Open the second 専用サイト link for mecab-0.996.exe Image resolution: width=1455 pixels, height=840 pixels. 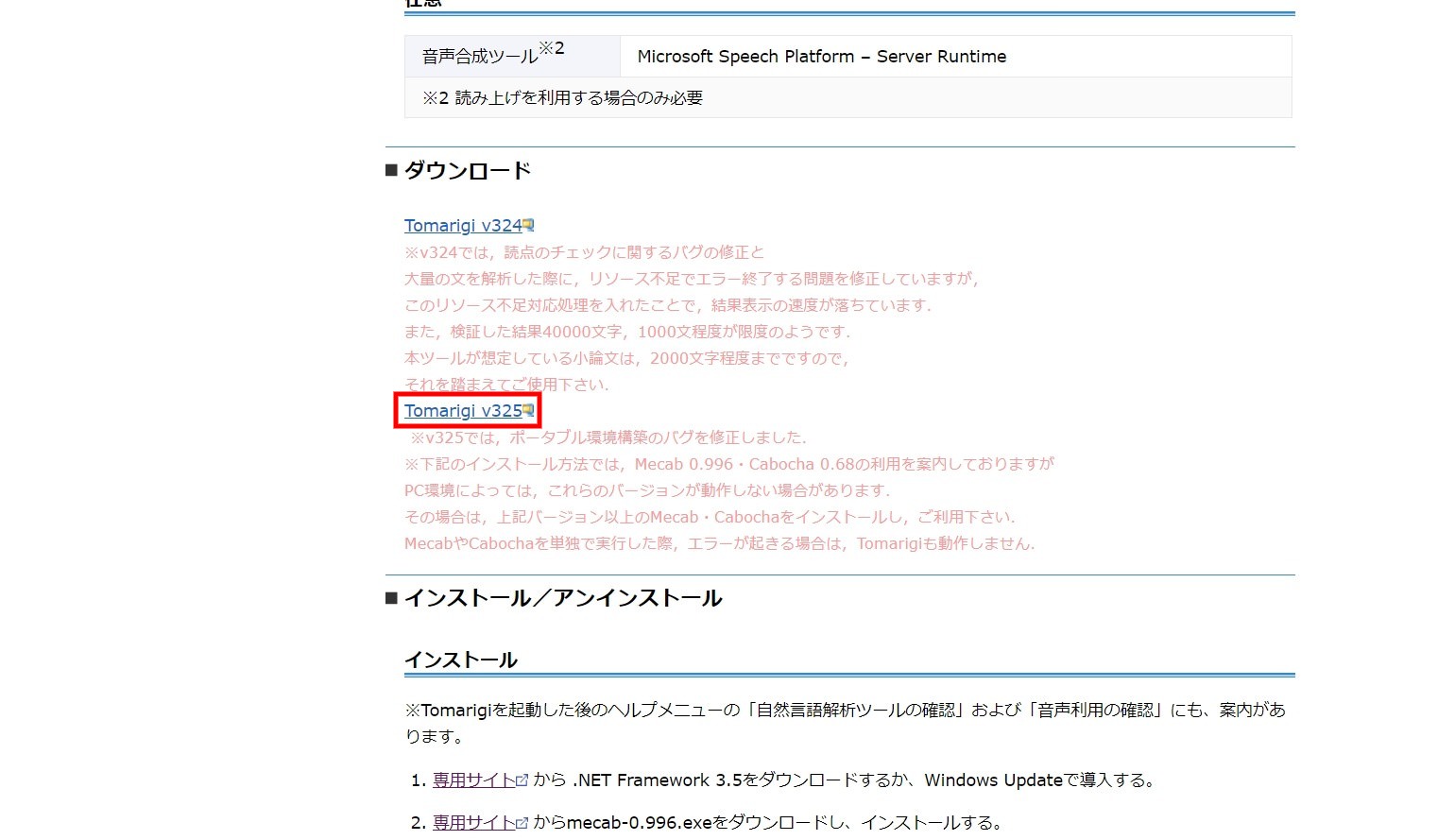pyautogui.click(x=474, y=822)
